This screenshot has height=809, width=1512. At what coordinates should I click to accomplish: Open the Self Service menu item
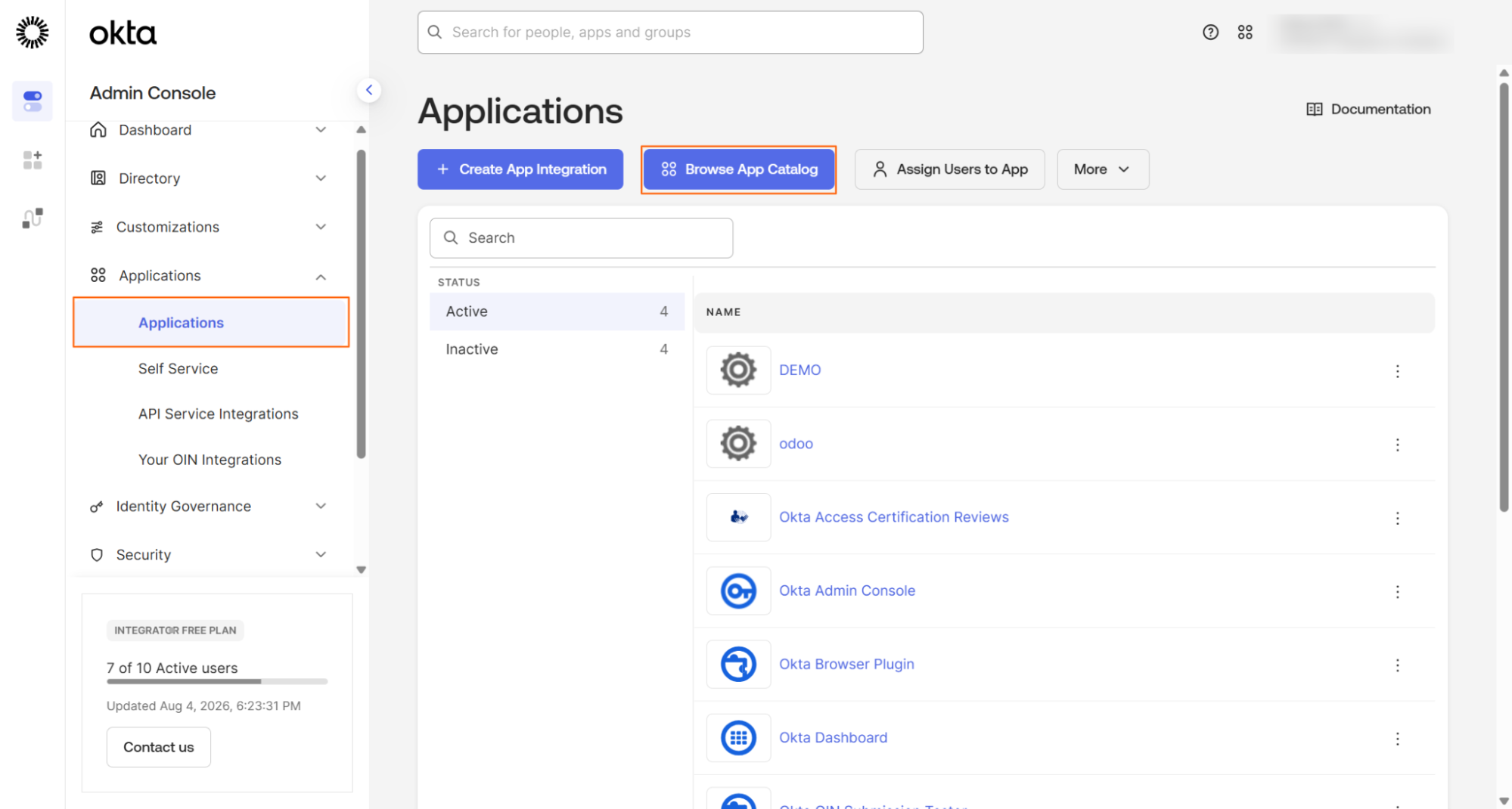coord(178,369)
